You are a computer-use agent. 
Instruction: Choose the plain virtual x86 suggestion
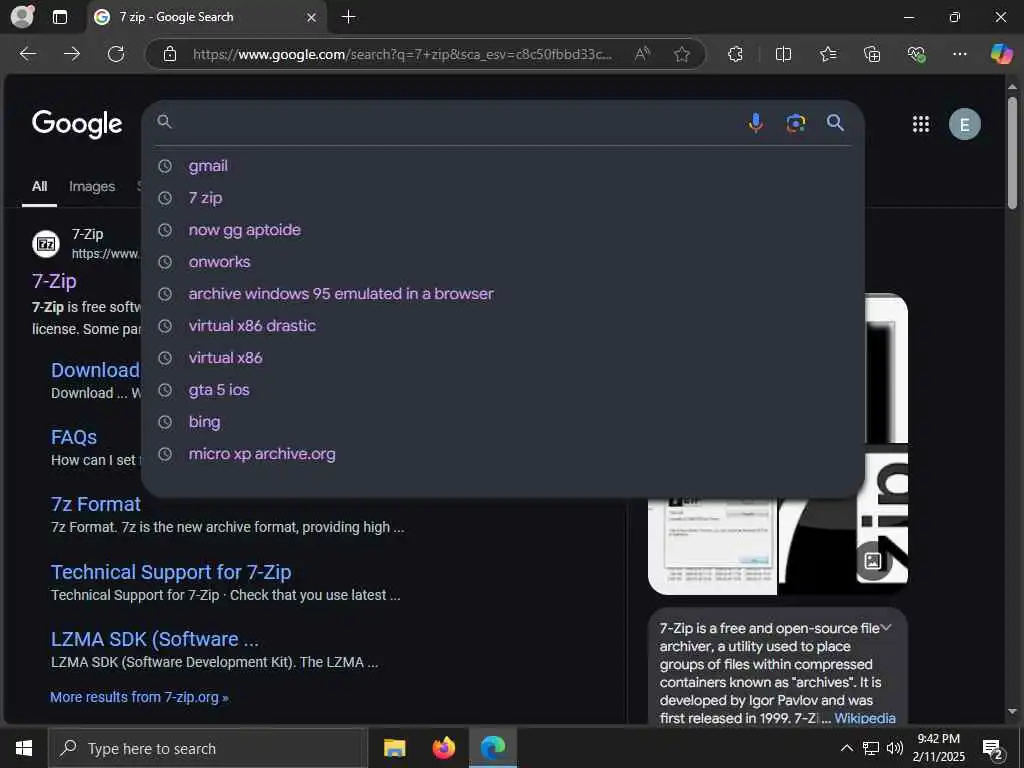tap(503, 358)
